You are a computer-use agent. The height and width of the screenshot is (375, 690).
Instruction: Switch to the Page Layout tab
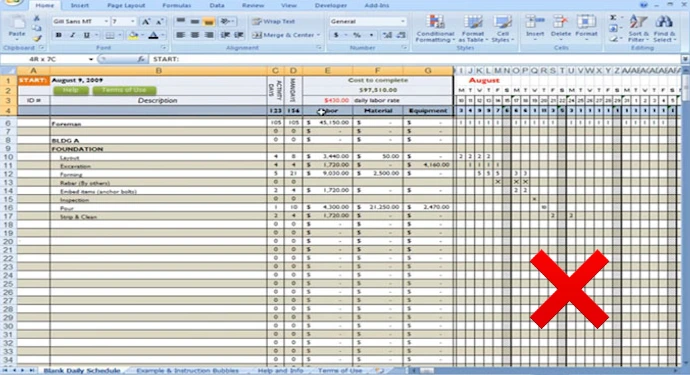point(126,5)
